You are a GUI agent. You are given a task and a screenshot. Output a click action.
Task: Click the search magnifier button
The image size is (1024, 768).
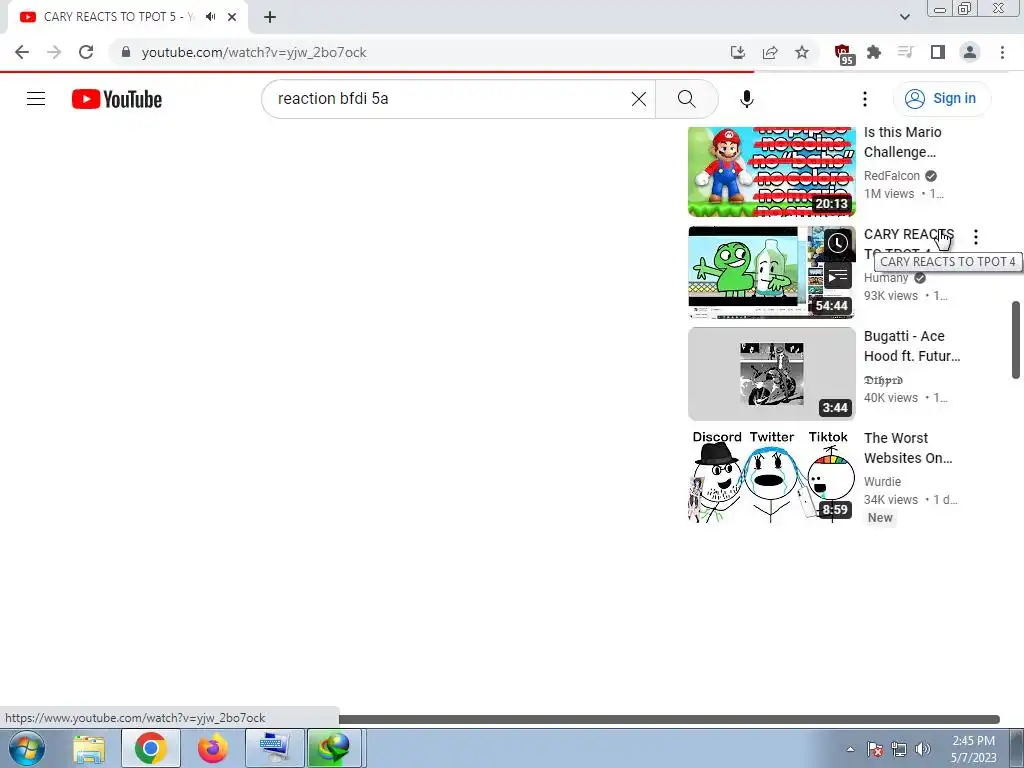[686, 99]
